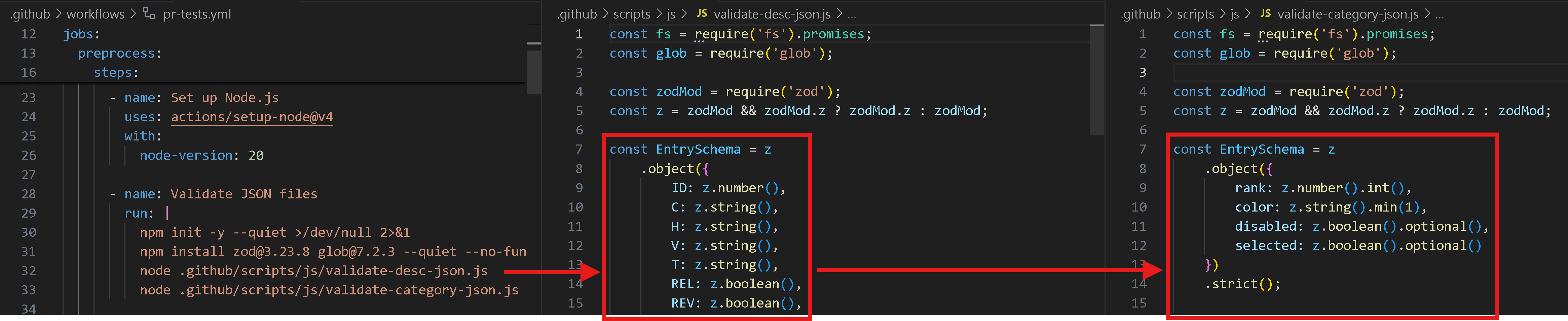This screenshot has width=1568, height=321.
Task: Open scripts breadcrumb in validate-desc-json.js pane
Action: coord(632,13)
